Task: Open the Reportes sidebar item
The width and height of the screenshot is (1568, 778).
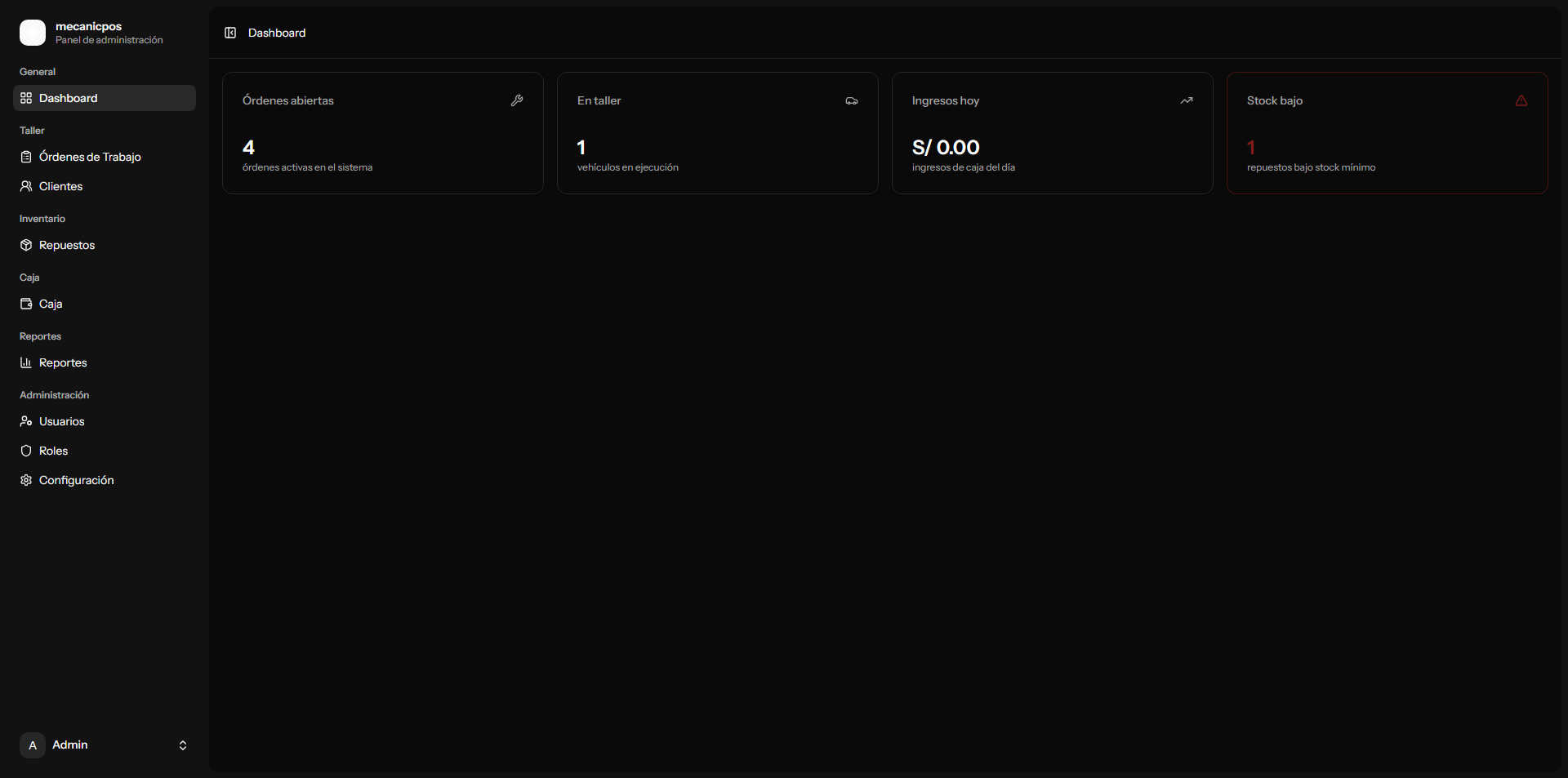Action: tap(105, 362)
